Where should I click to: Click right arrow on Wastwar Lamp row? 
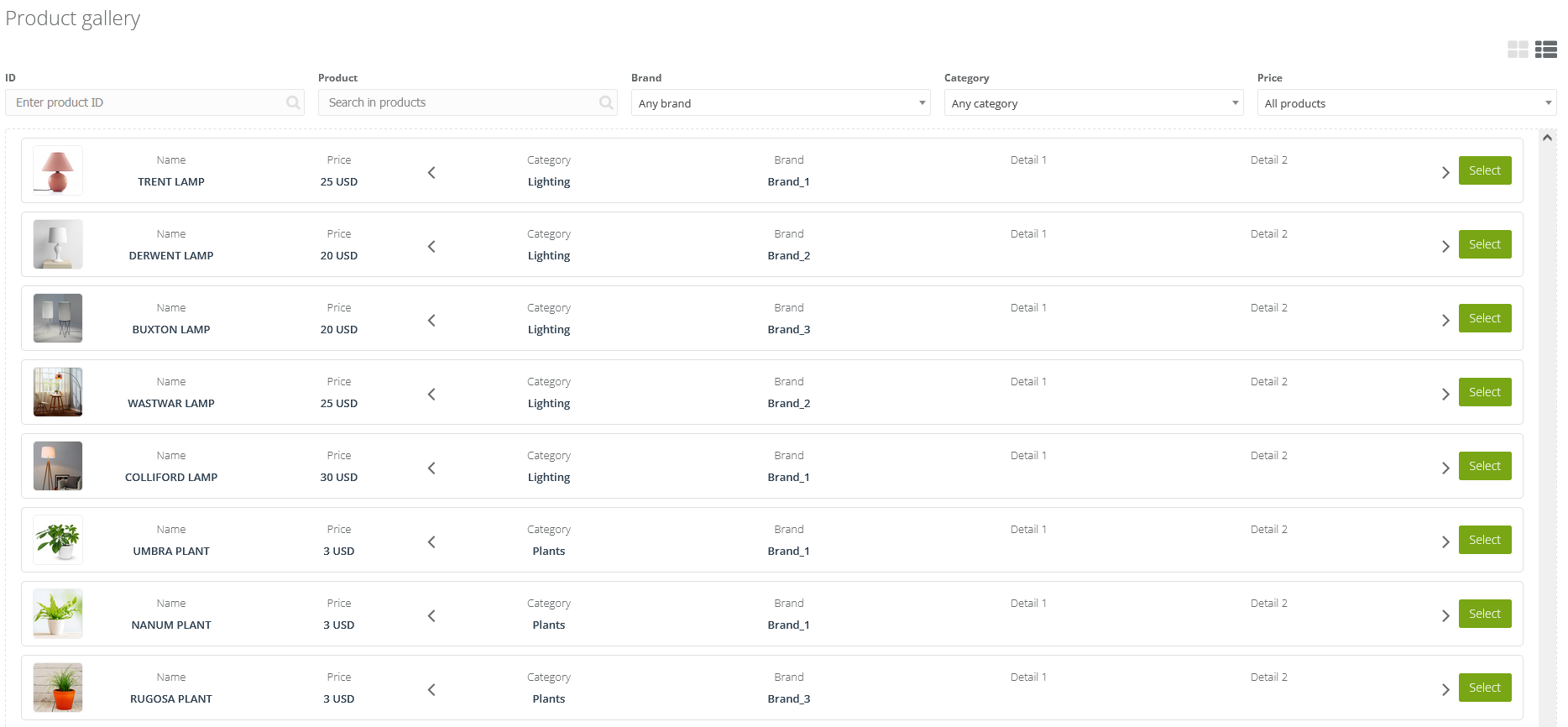(1445, 394)
